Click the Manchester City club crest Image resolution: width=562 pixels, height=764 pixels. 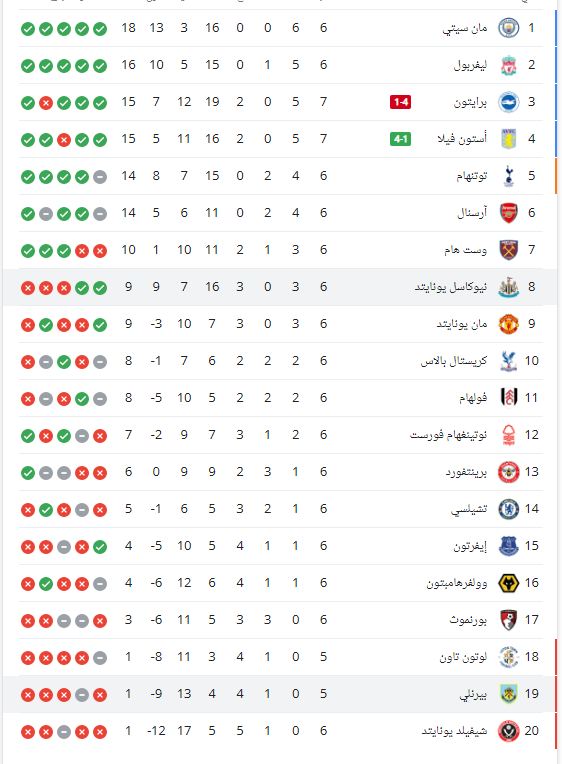(x=508, y=28)
